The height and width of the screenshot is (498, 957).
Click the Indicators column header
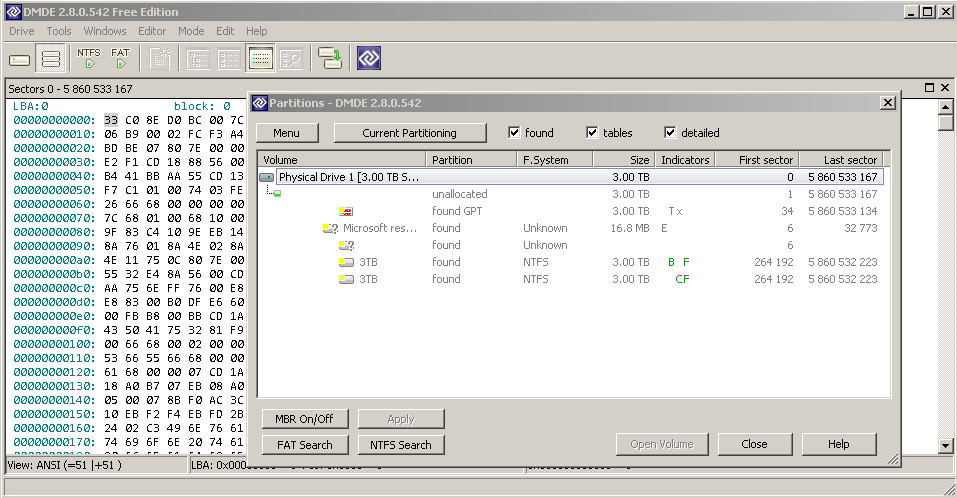pos(685,160)
